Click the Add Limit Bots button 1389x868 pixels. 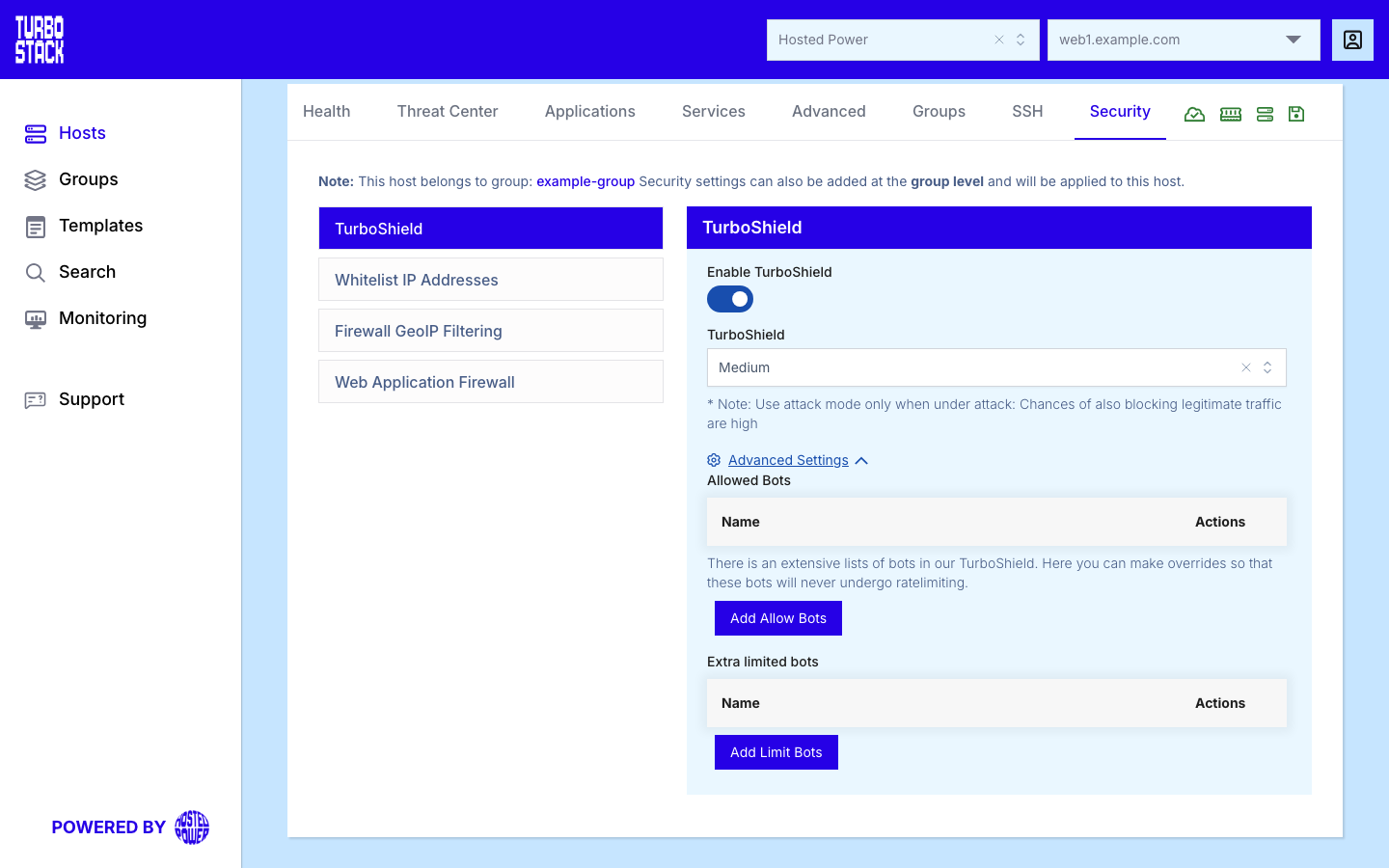pyautogui.click(x=776, y=752)
